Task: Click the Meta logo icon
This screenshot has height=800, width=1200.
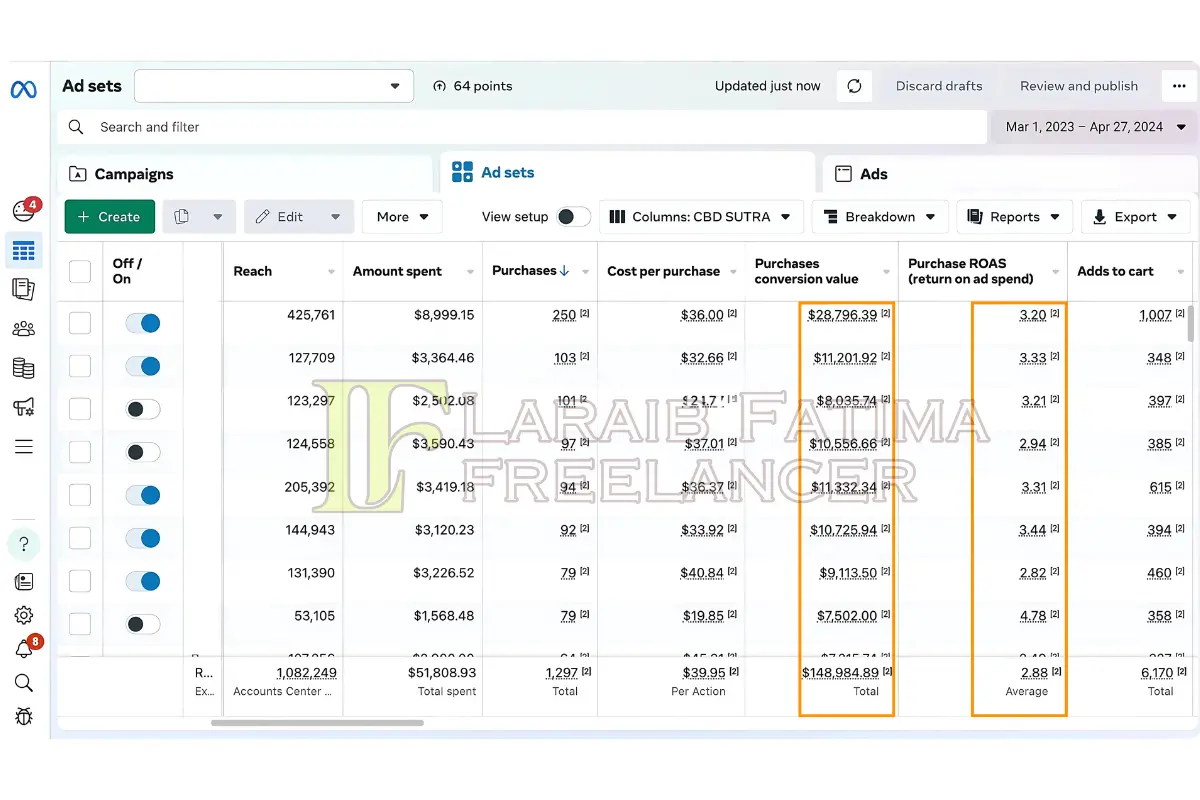Action: point(23,89)
